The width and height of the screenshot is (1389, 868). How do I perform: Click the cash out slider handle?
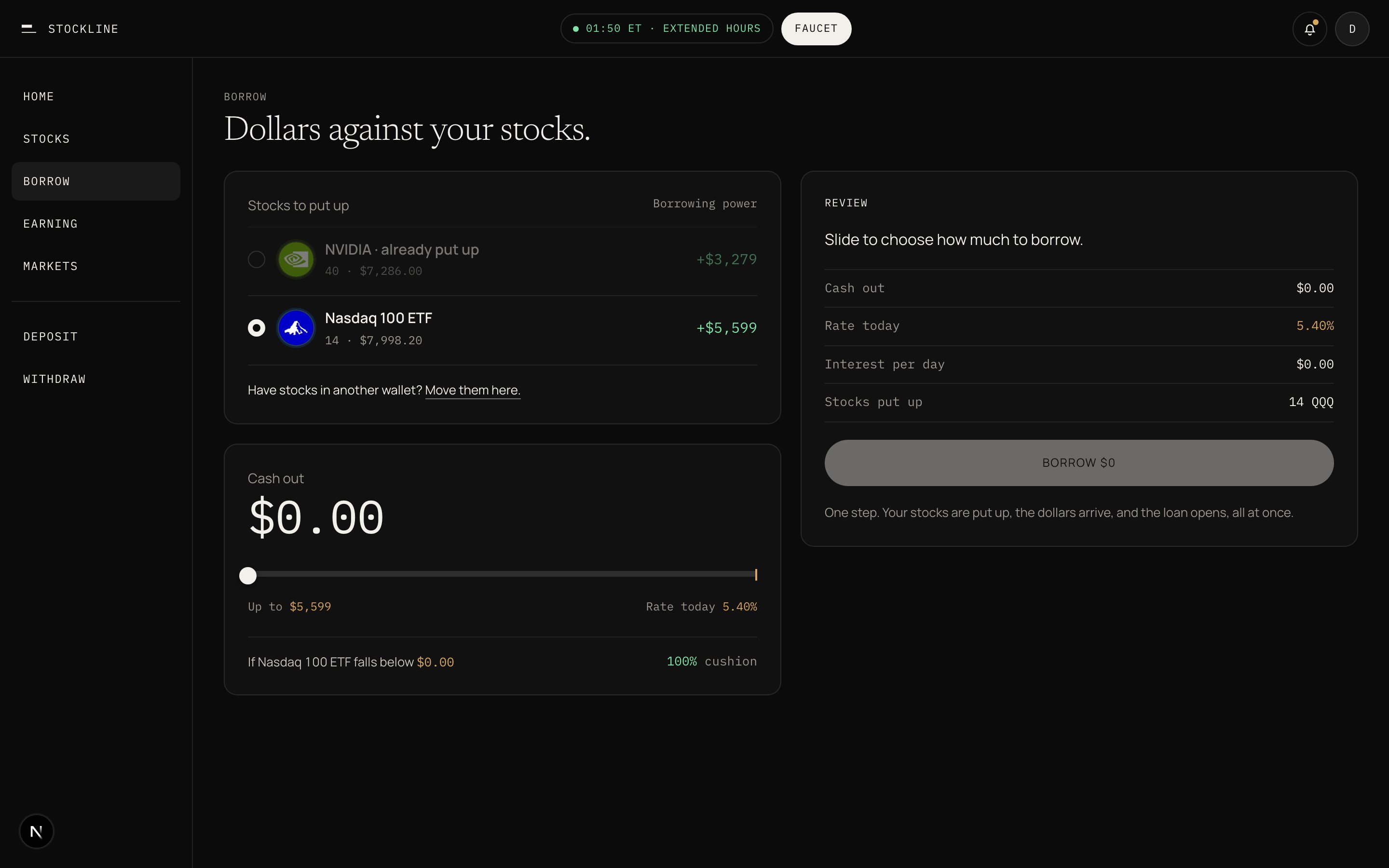(x=247, y=576)
